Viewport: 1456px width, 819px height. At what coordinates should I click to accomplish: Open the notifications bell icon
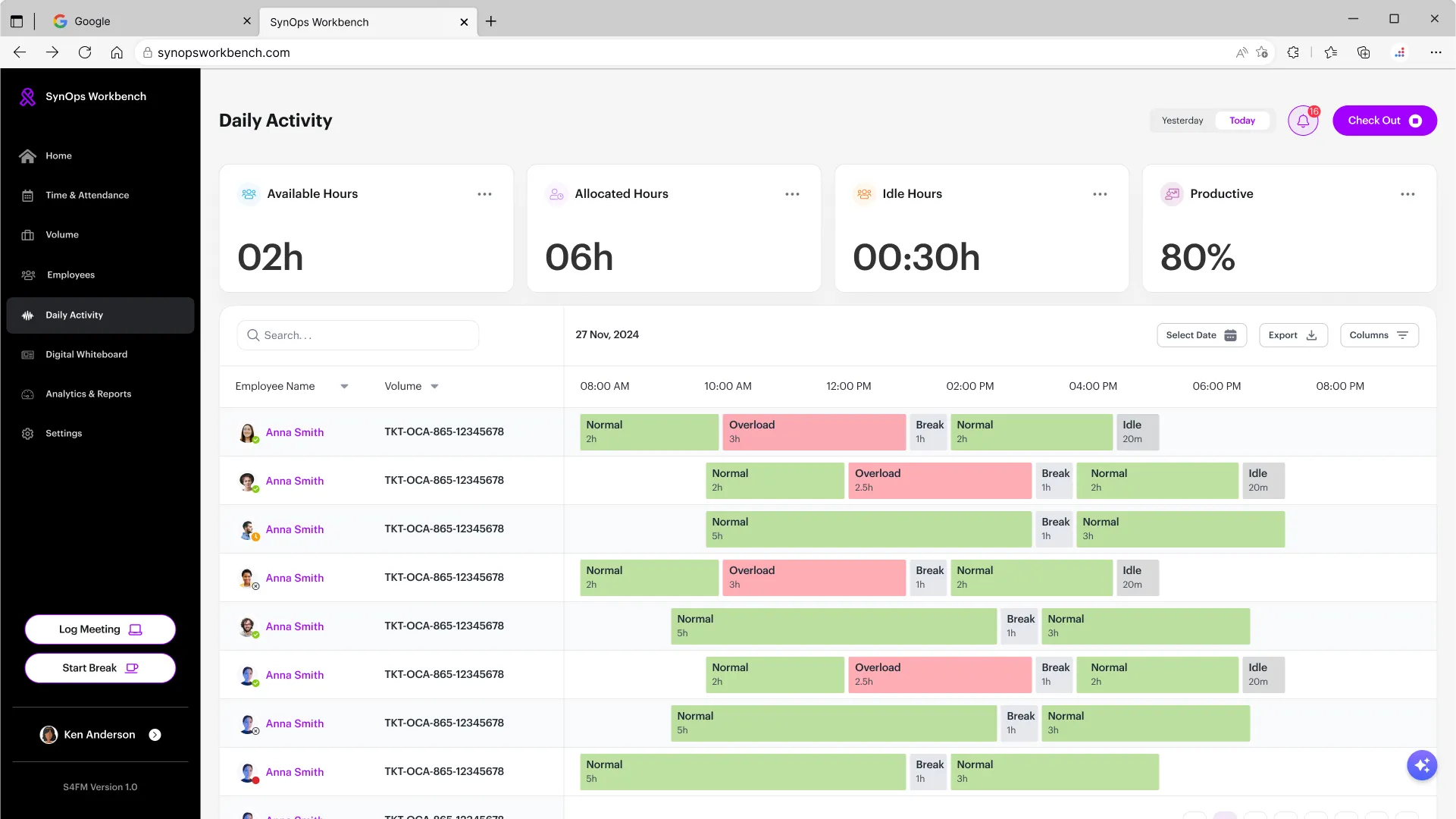1303,121
